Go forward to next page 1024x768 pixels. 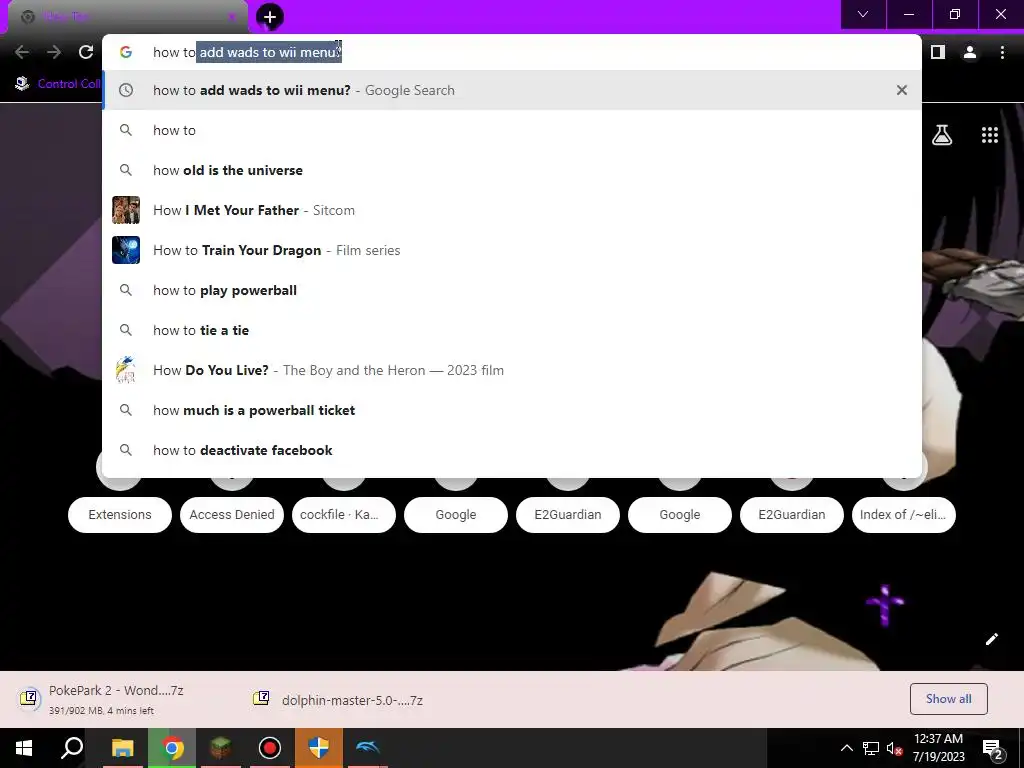[x=54, y=52]
